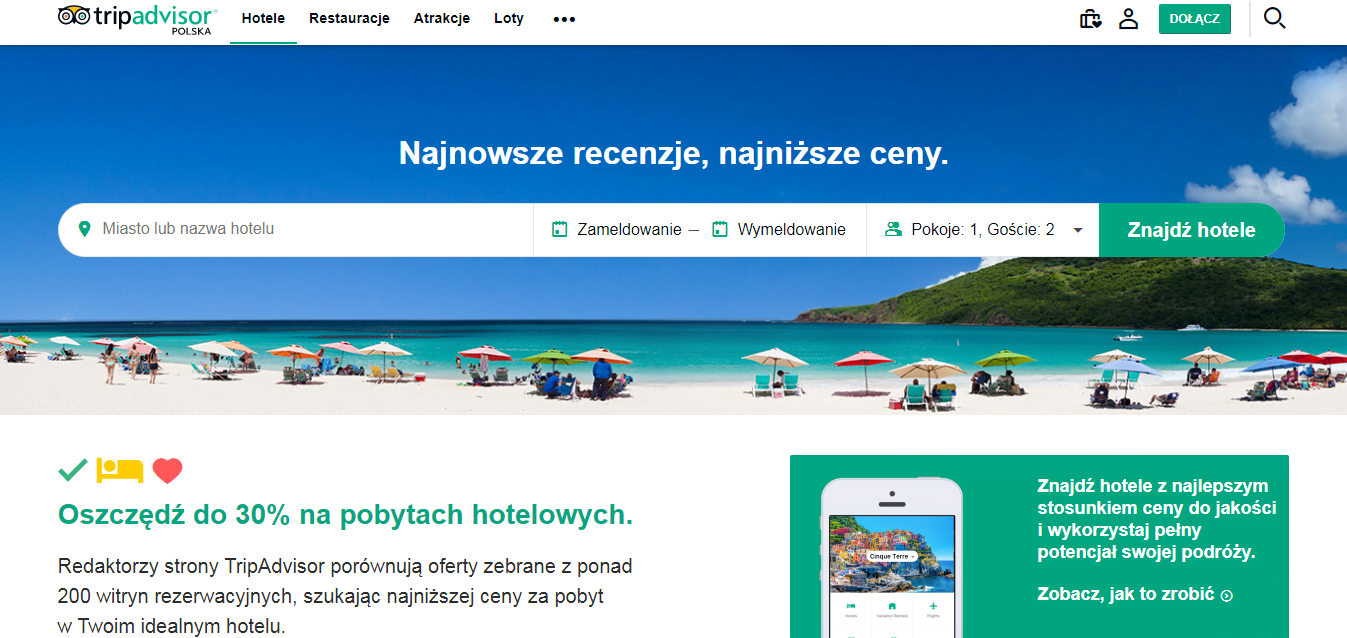Click the Wymeldowanie calendar icon
The width and height of the screenshot is (1347, 638).
pyautogui.click(x=720, y=230)
